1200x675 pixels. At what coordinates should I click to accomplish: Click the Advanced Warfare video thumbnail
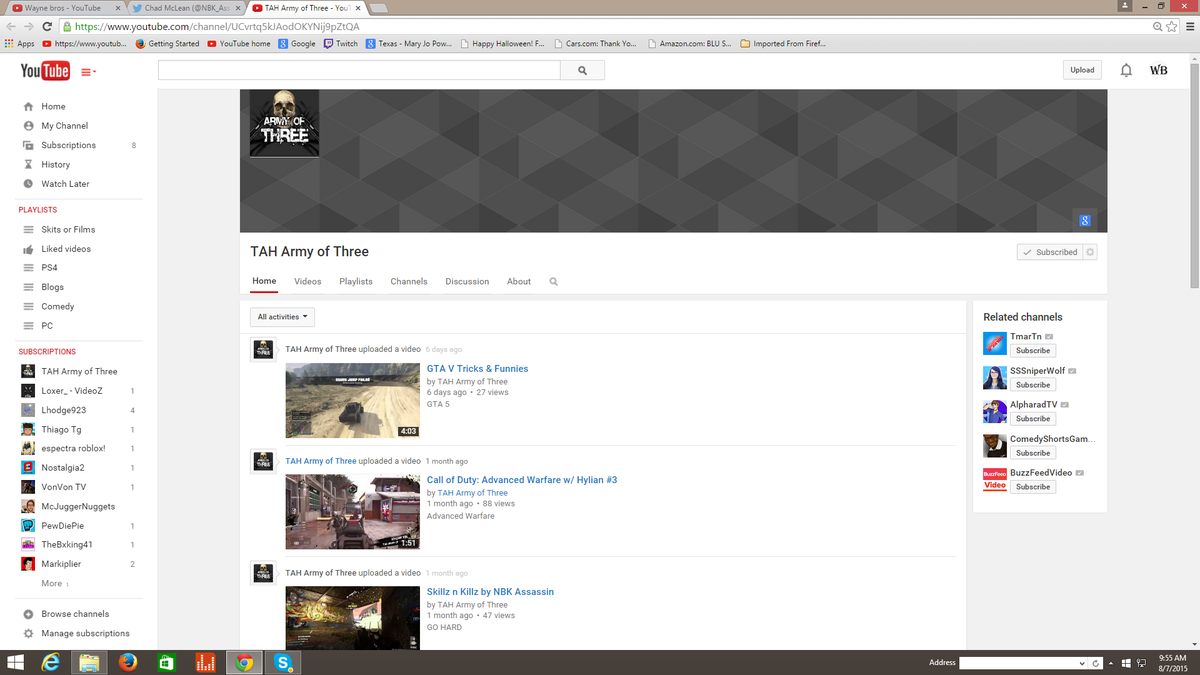[x=353, y=512]
